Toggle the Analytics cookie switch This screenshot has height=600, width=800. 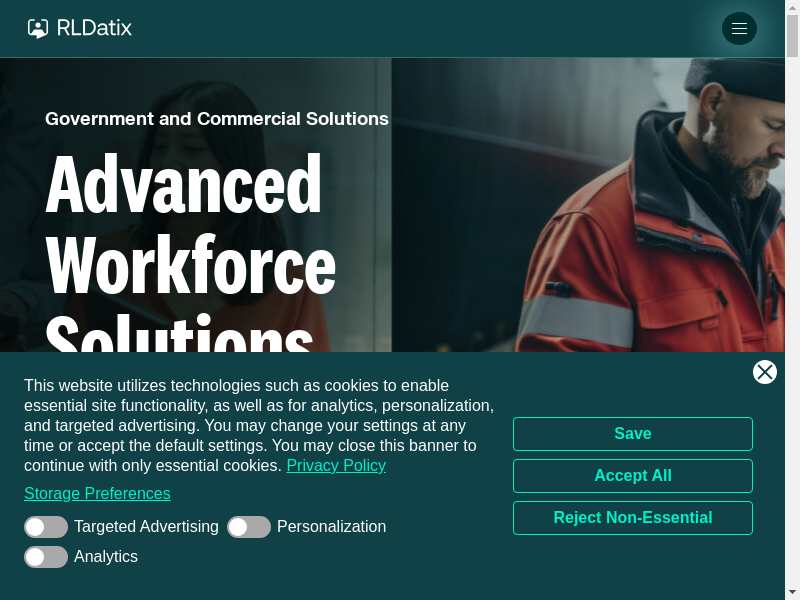(x=46, y=557)
